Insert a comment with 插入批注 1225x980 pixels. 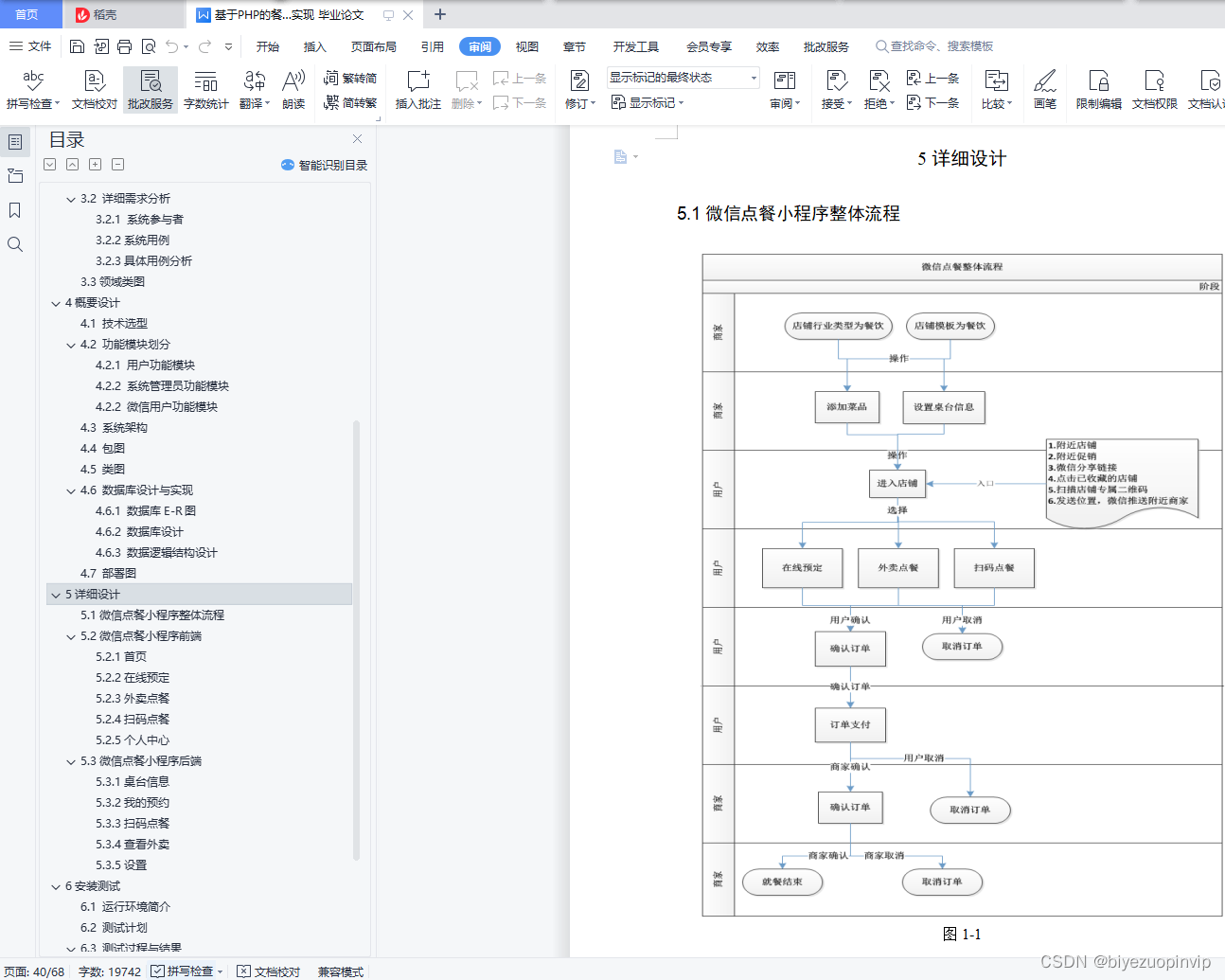tap(418, 90)
